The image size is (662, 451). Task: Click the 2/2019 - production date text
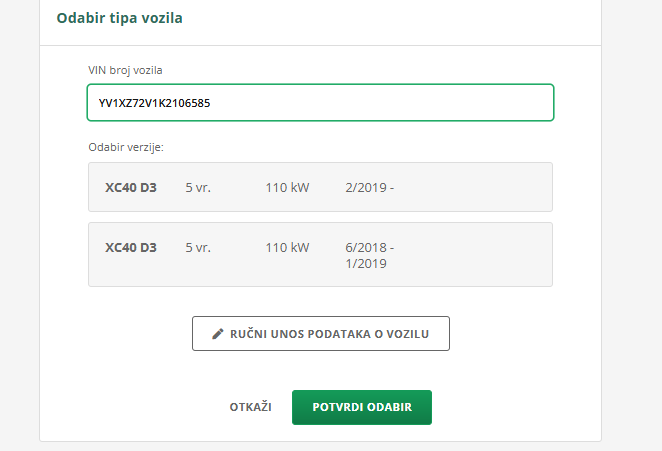[x=369, y=187]
